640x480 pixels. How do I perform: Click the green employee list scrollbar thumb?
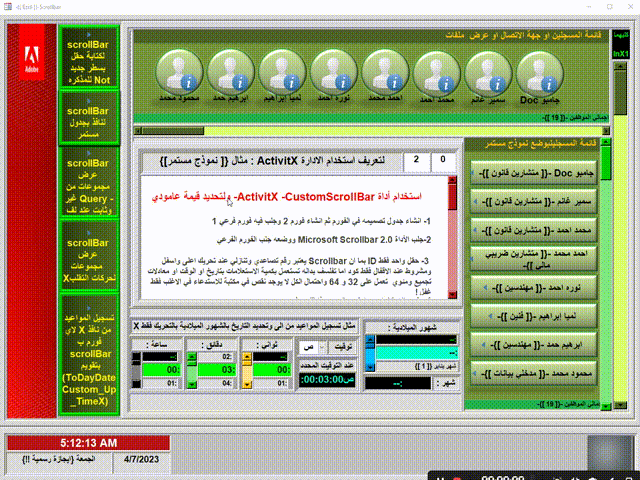(606, 163)
